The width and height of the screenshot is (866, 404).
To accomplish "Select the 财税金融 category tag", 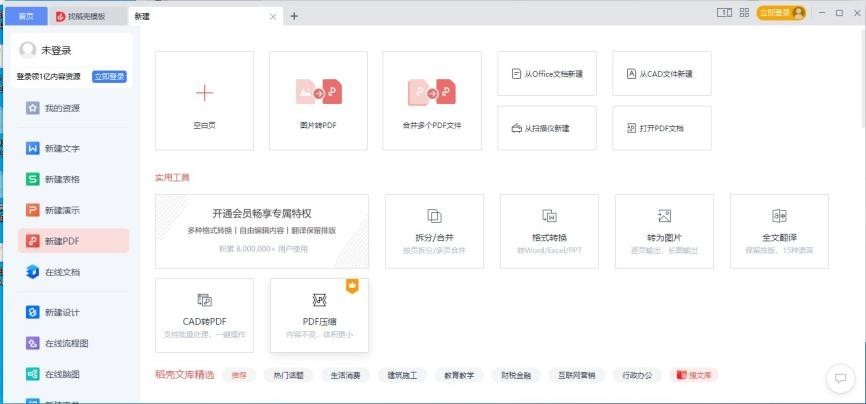I will [516, 375].
